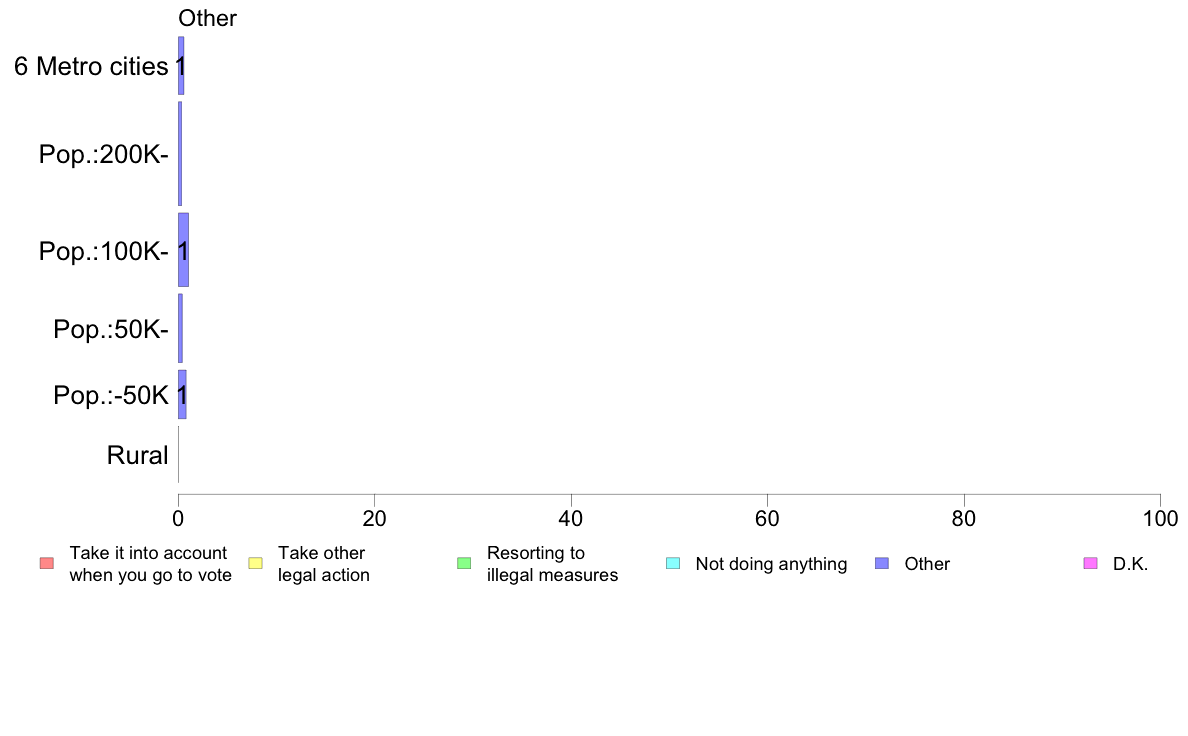
Task: Select the Pop.:50K- bar
Action: click(x=180, y=328)
